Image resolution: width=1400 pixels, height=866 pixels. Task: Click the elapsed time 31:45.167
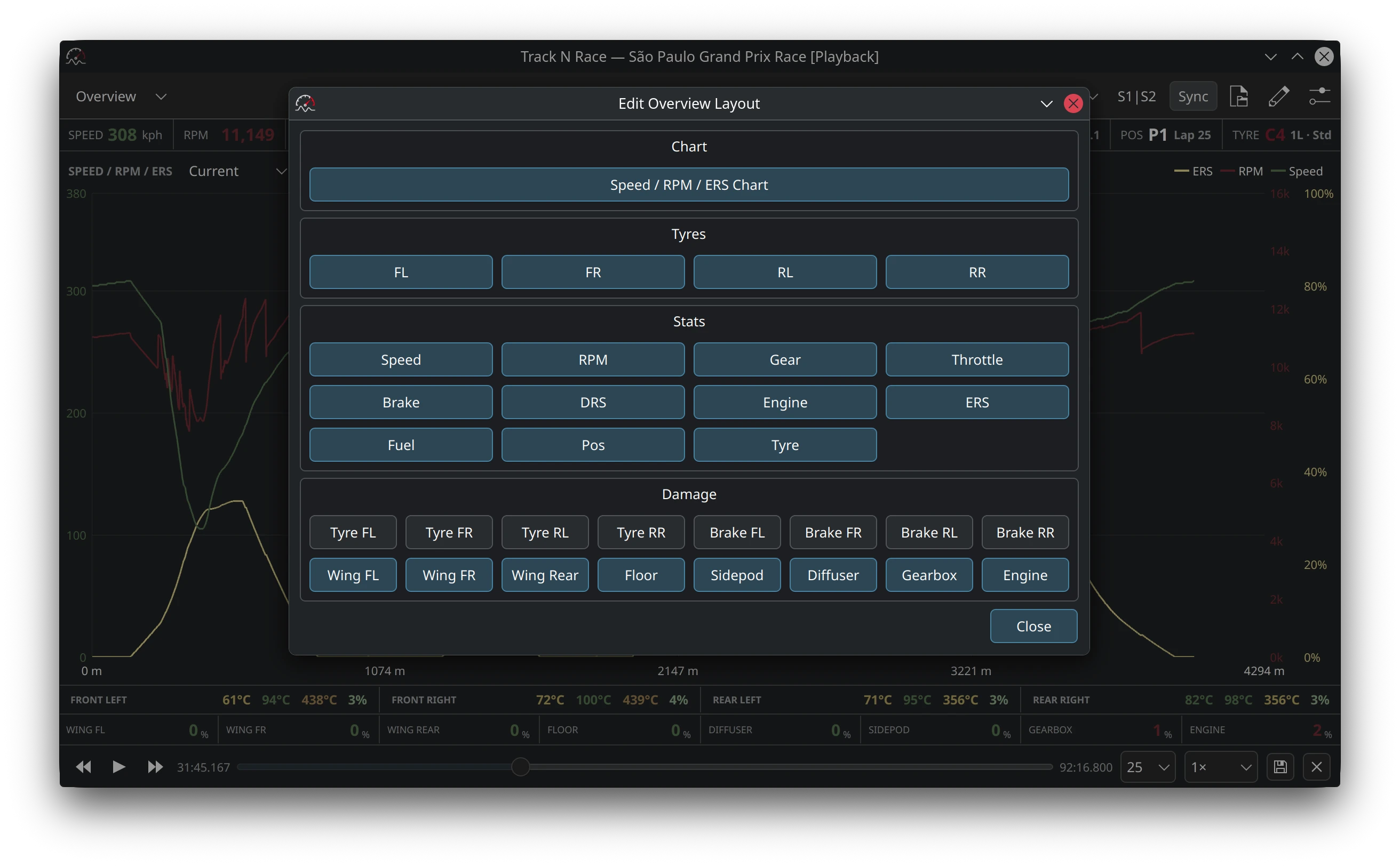coord(203,767)
